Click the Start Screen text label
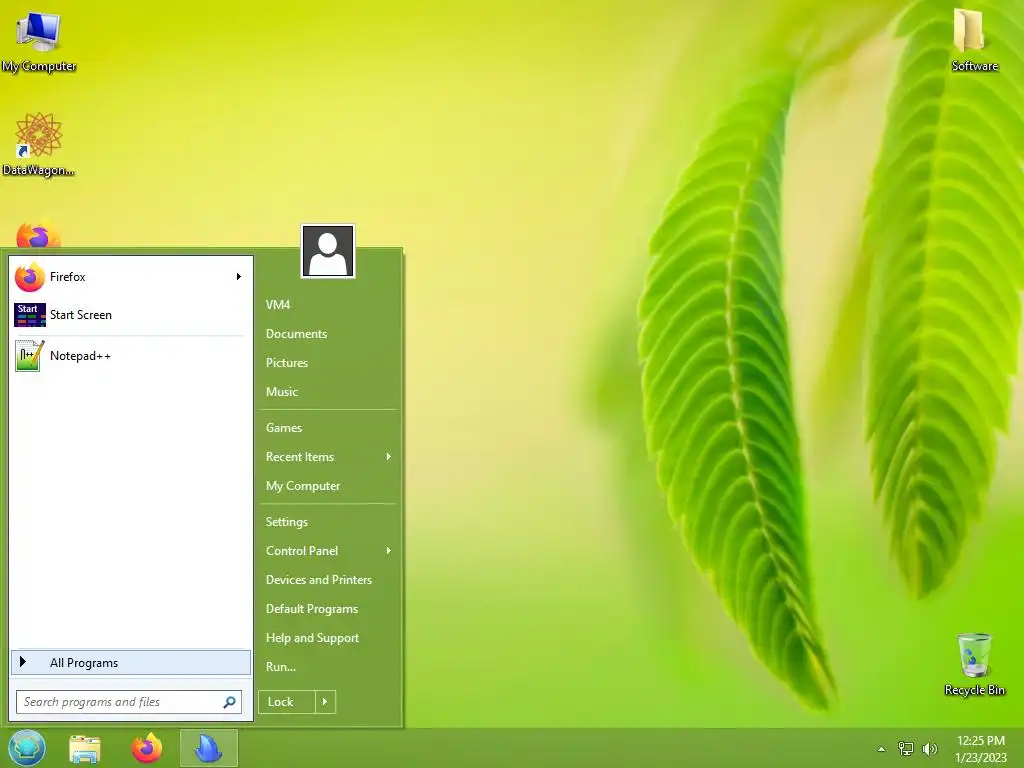This screenshot has width=1024, height=768. (x=81, y=315)
